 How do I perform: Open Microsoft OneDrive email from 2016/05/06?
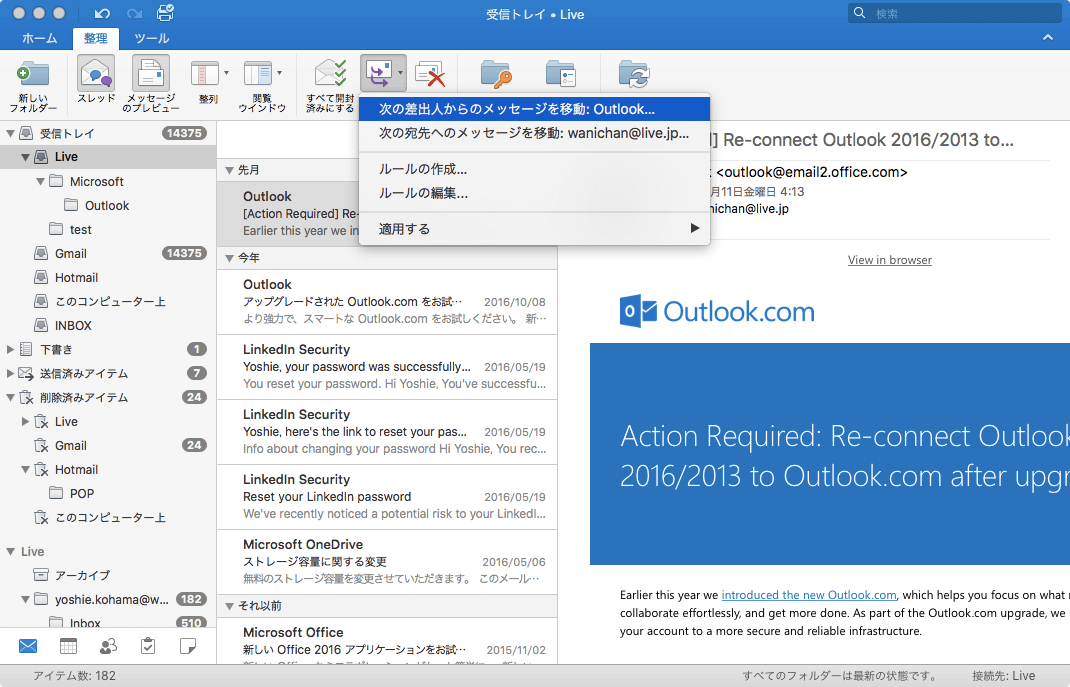click(387, 561)
